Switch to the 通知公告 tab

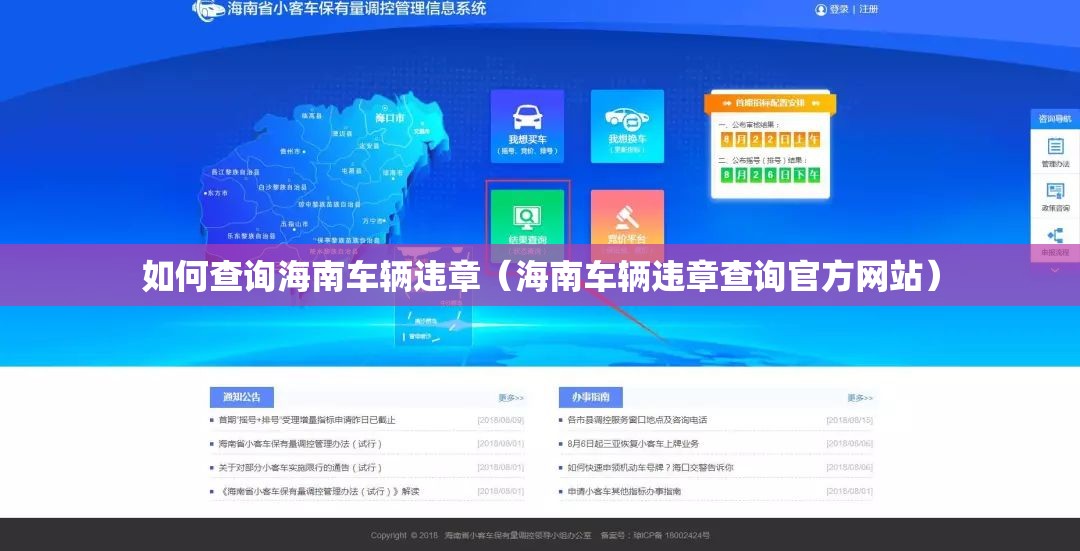click(x=242, y=397)
